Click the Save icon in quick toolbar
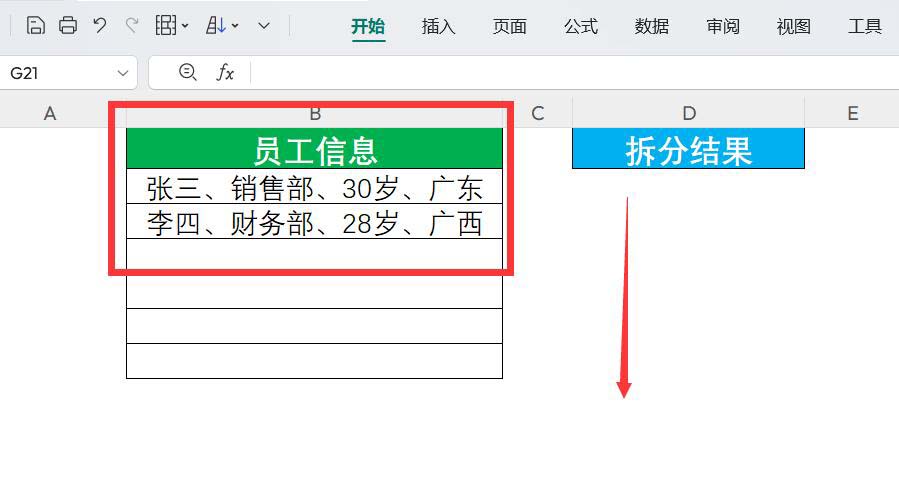This screenshot has width=899, height=492. 35,26
